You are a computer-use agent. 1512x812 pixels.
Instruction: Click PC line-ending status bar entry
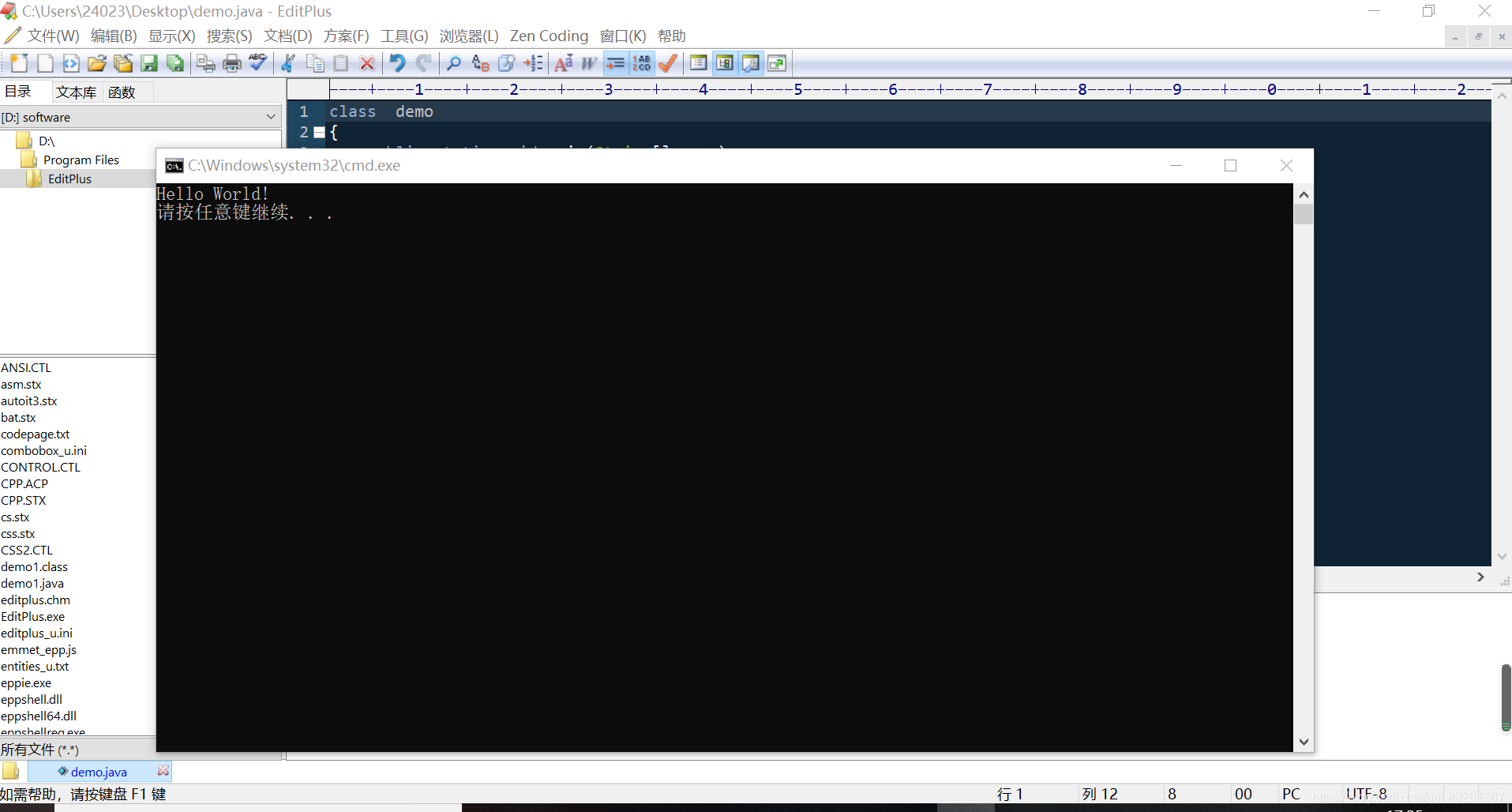pyautogui.click(x=1291, y=794)
